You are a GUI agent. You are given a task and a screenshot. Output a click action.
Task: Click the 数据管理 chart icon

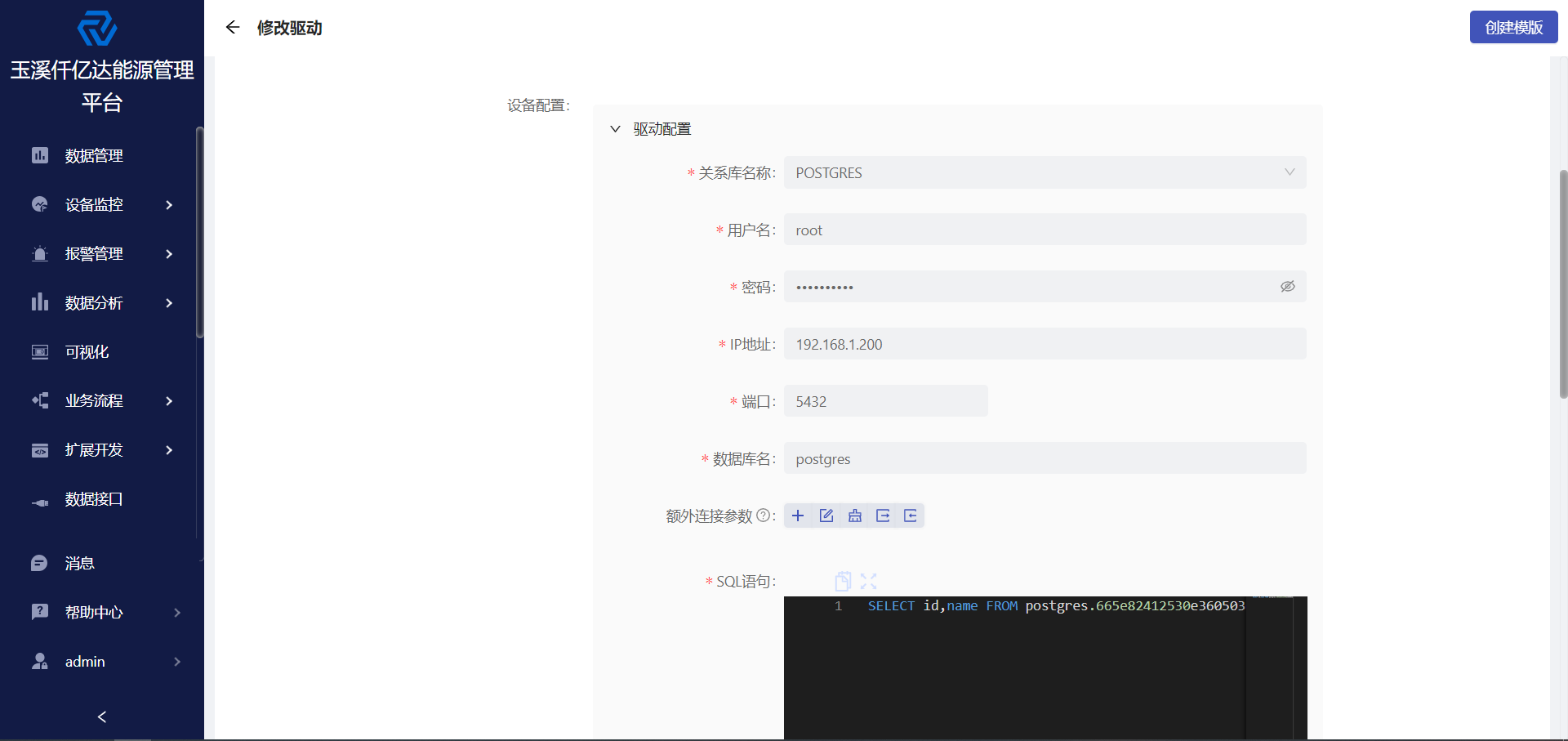tap(40, 155)
